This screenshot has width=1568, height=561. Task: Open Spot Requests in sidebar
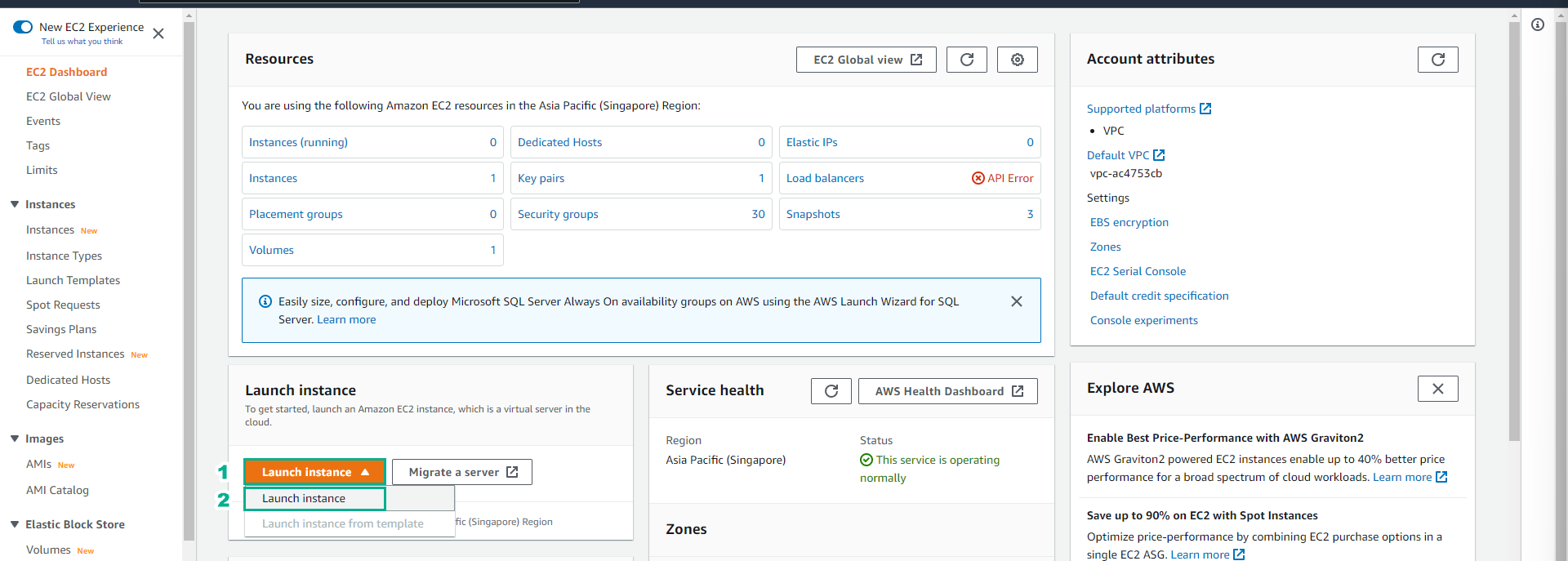point(63,305)
